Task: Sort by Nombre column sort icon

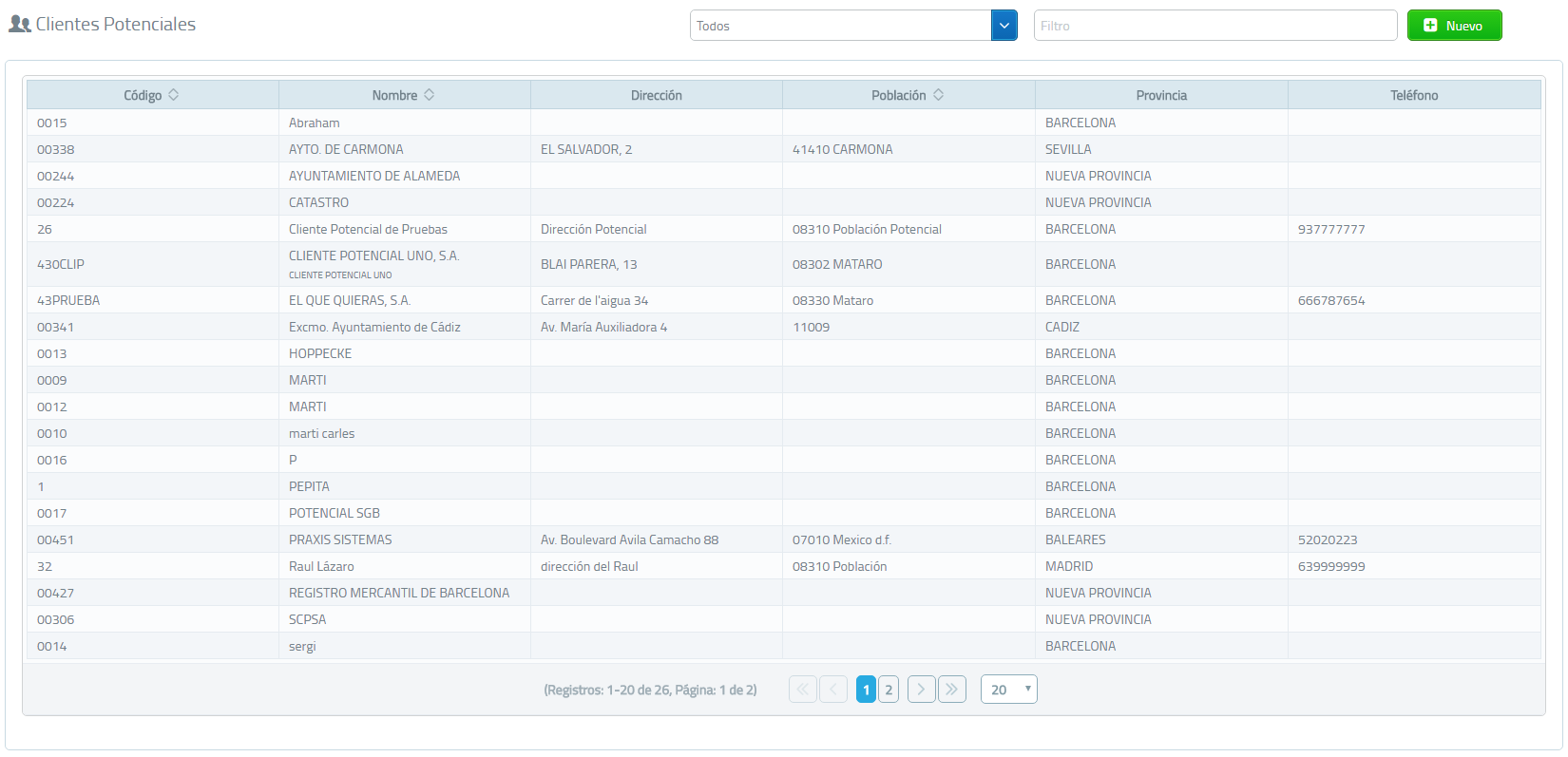Action: click(430, 95)
